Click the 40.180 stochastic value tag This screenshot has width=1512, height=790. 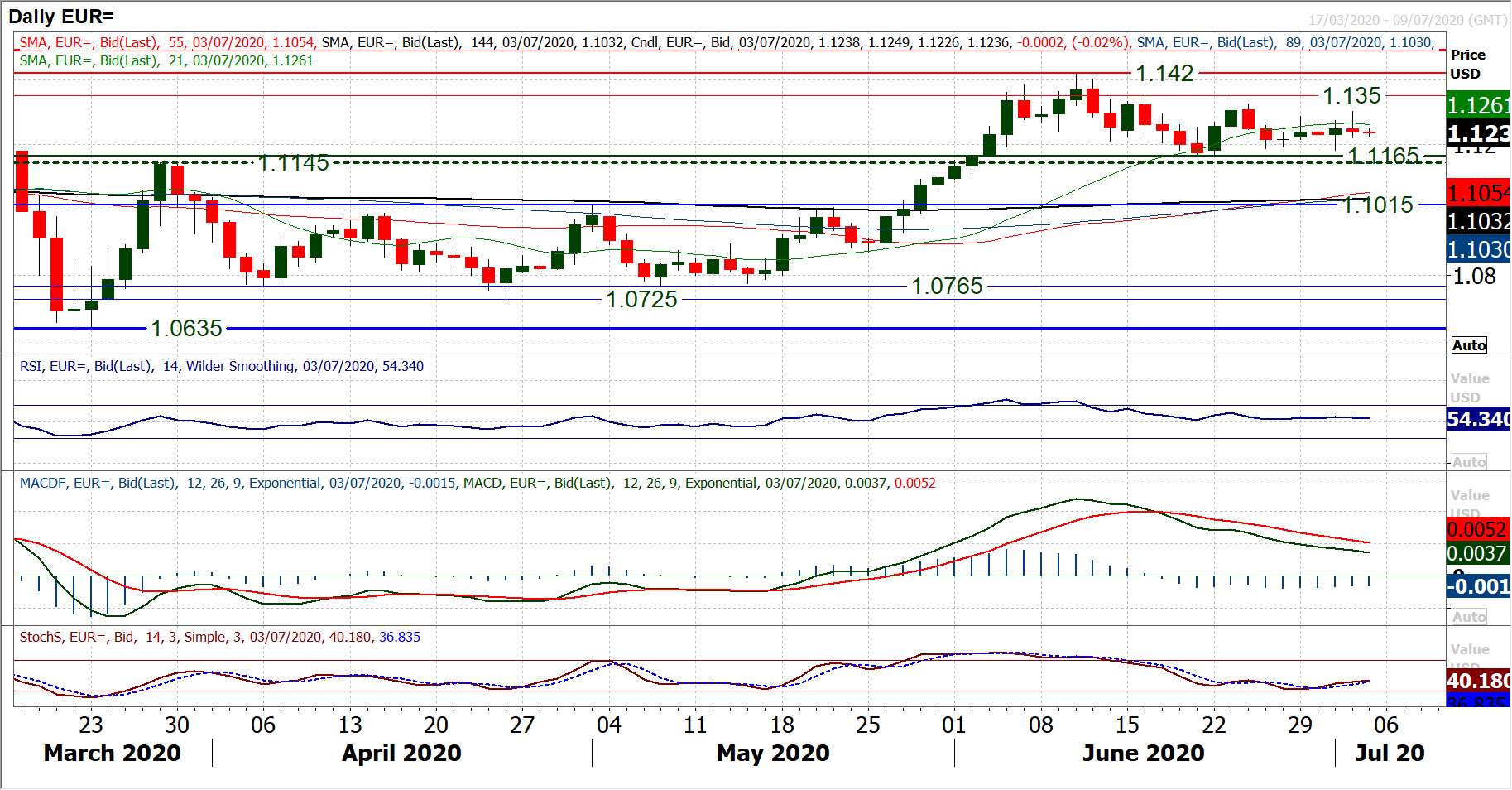(1477, 680)
